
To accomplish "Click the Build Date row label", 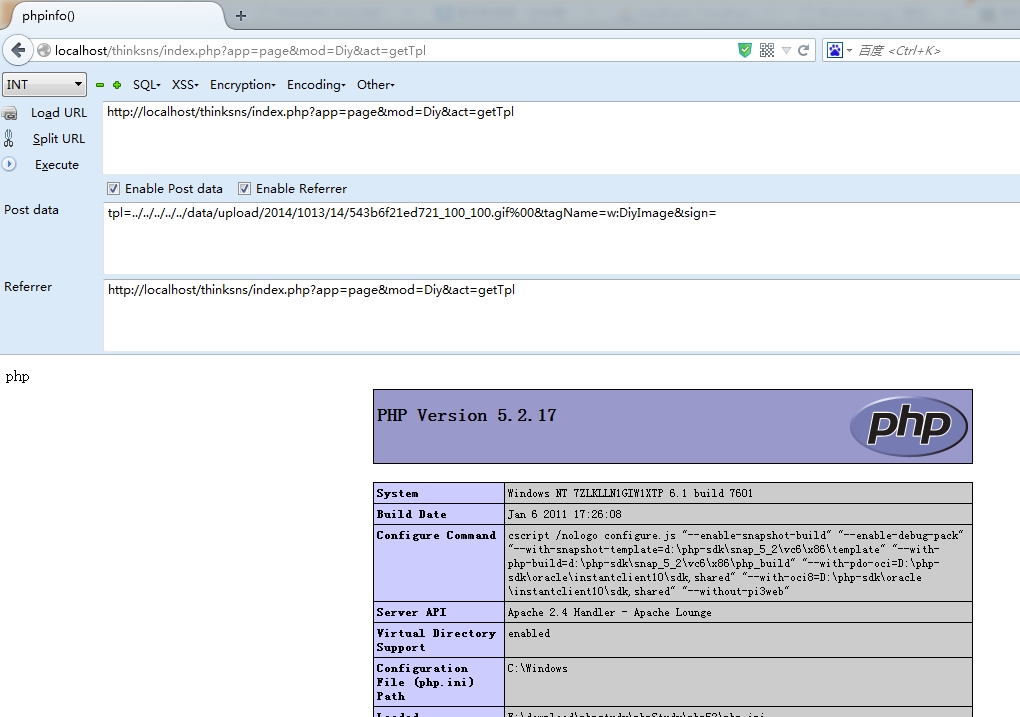I will (411, 514).
